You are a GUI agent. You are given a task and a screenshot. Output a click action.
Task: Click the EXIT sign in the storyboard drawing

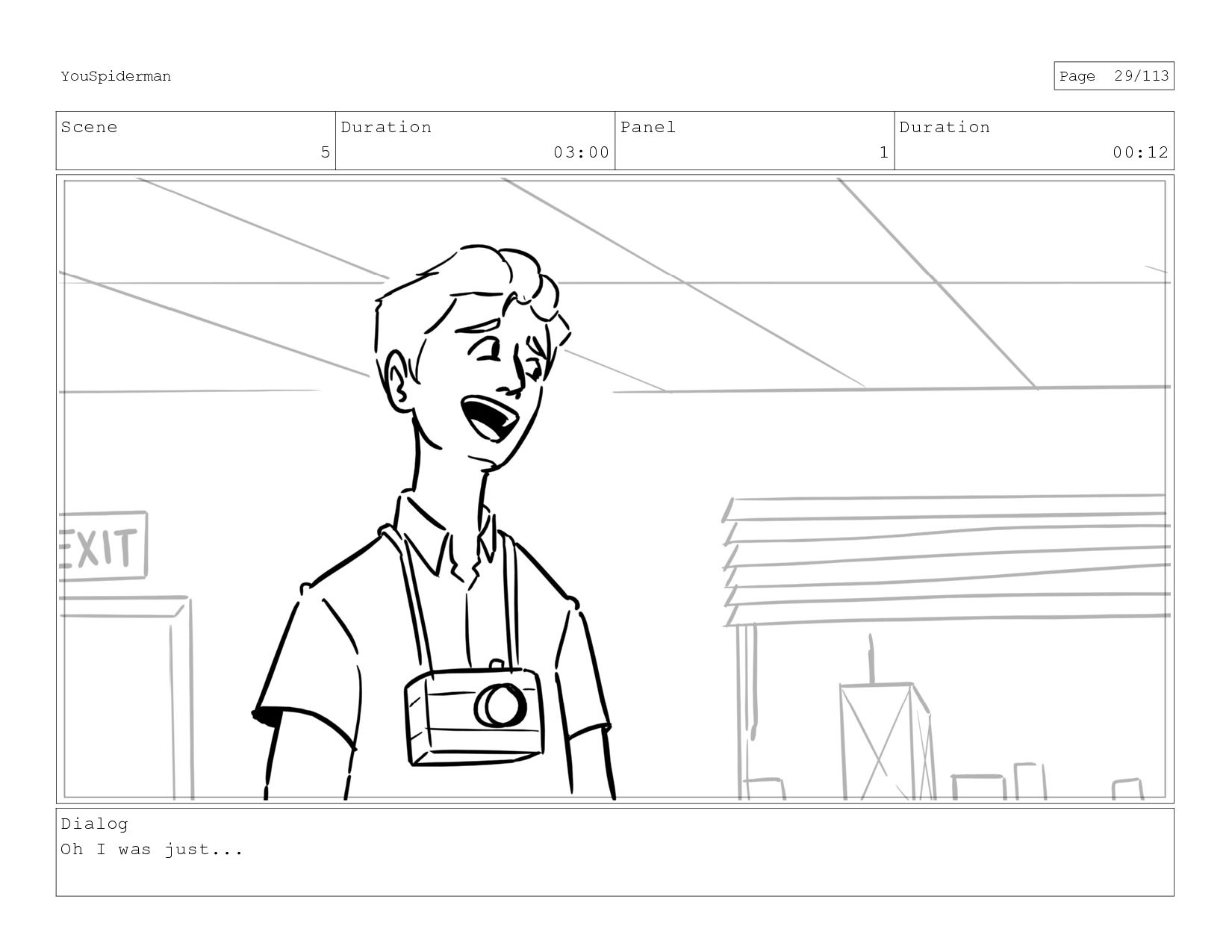pos(103,547)
